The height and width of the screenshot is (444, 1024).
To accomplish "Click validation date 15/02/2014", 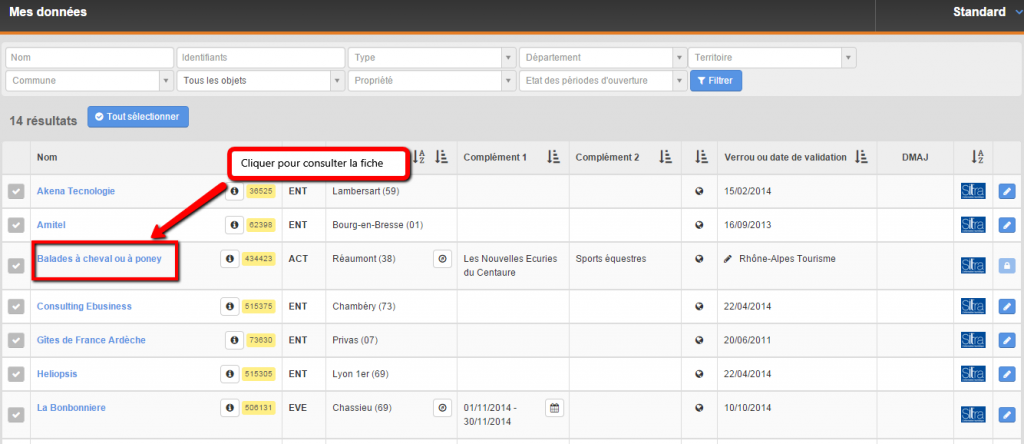I will [x=748, y=191].
